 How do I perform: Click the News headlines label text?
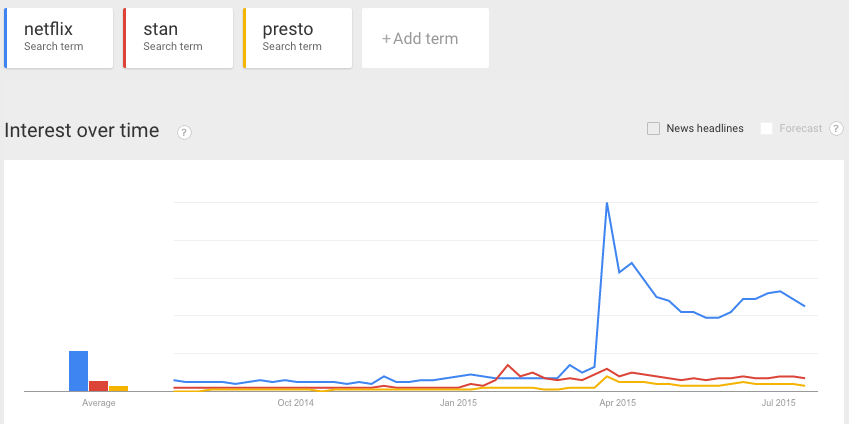click(705, 128)
